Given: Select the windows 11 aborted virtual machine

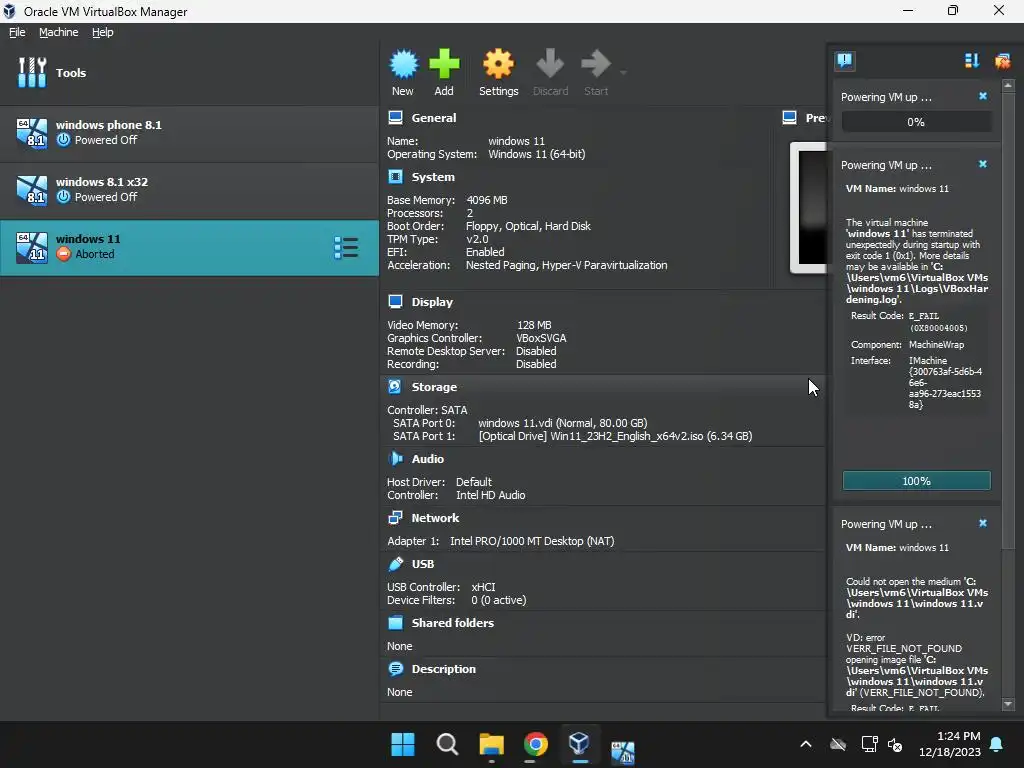Looking at the screenshot, I should [x=189, y=247].
